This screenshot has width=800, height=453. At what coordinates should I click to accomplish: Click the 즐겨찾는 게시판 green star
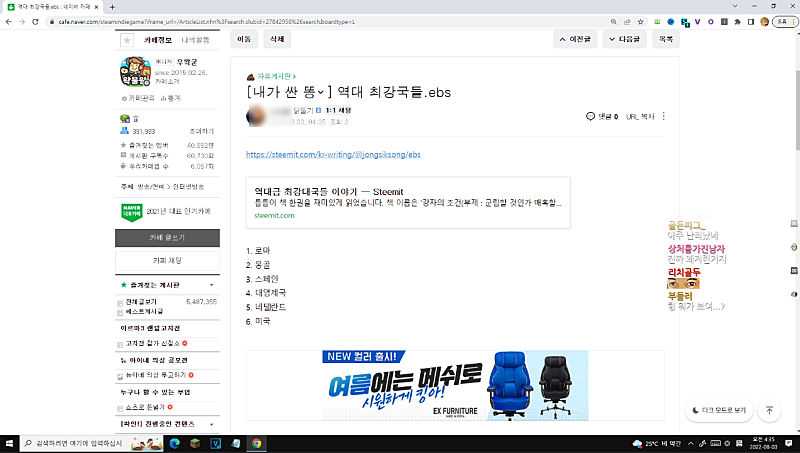pos(123,285)
